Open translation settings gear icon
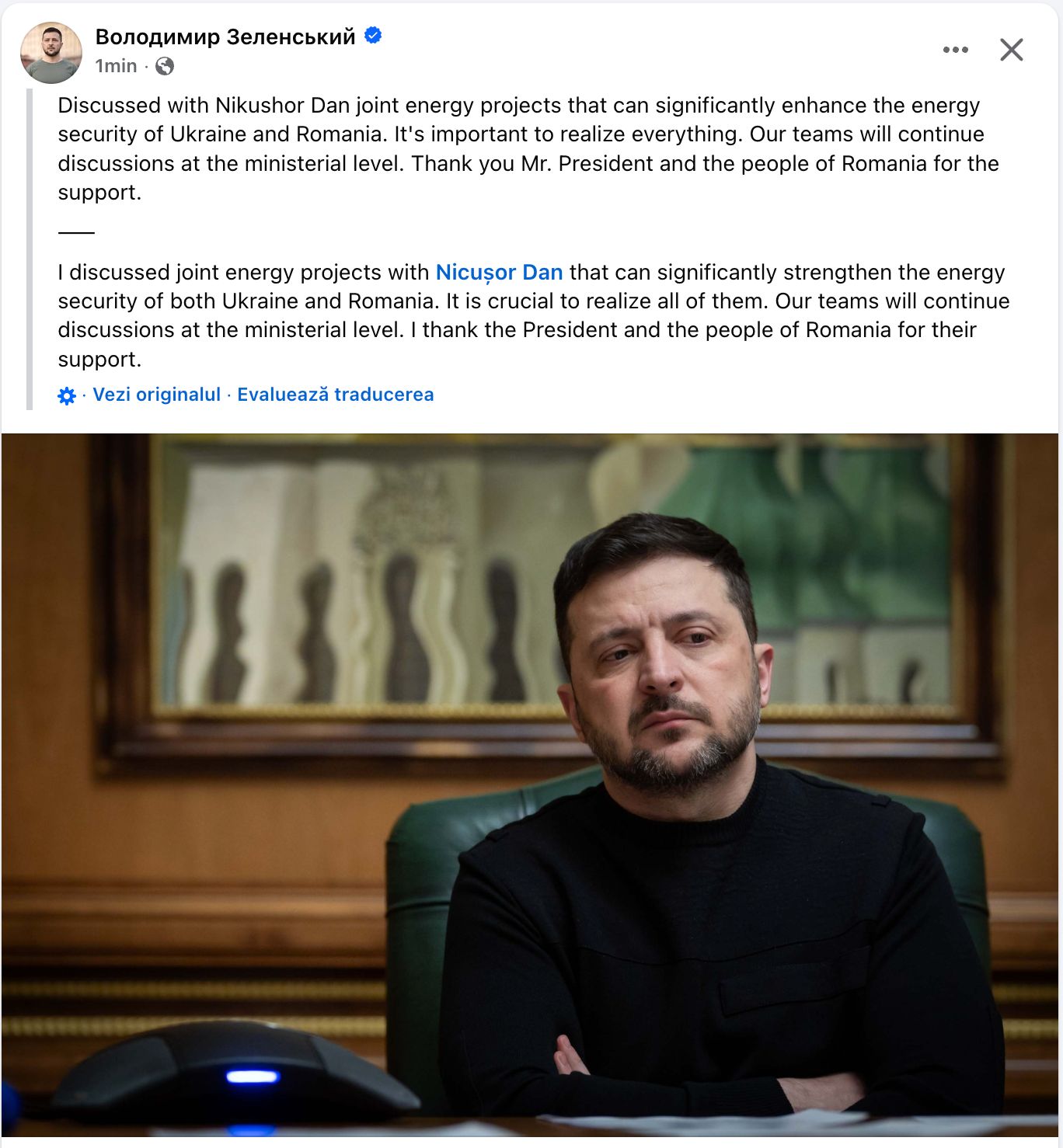 point(67,395)
